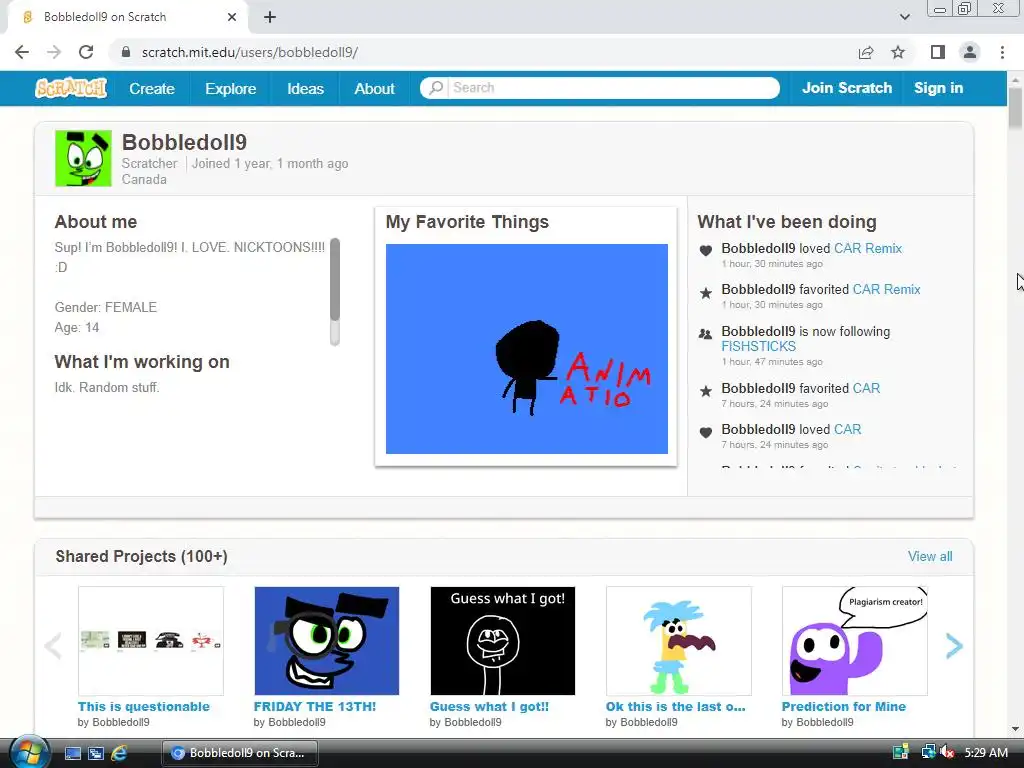Screen dimensions: 1024x768
Task: Click the page vertical scrollbar thumb
Action: pos(1015,108)
